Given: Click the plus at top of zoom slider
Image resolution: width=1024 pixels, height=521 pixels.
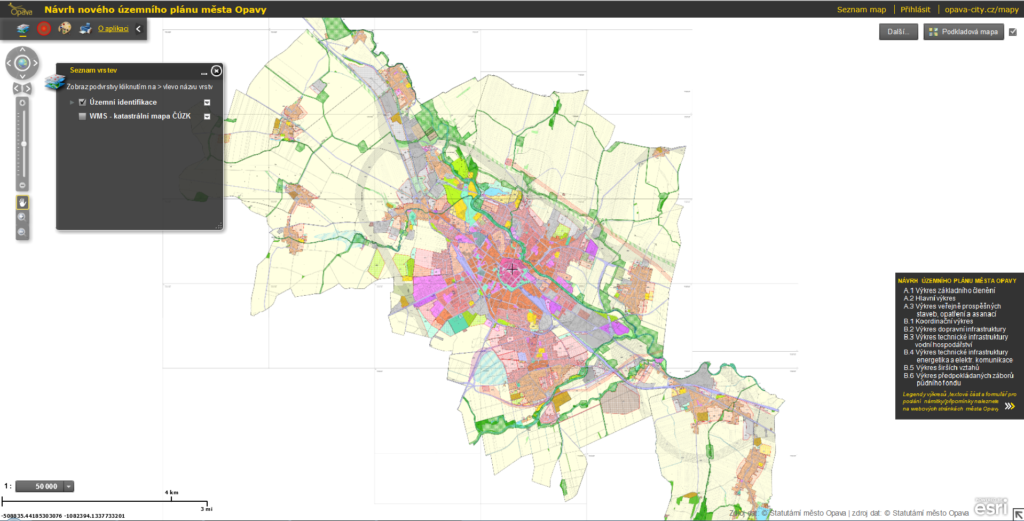Looking at the screenshot, I should coord(23,103).
